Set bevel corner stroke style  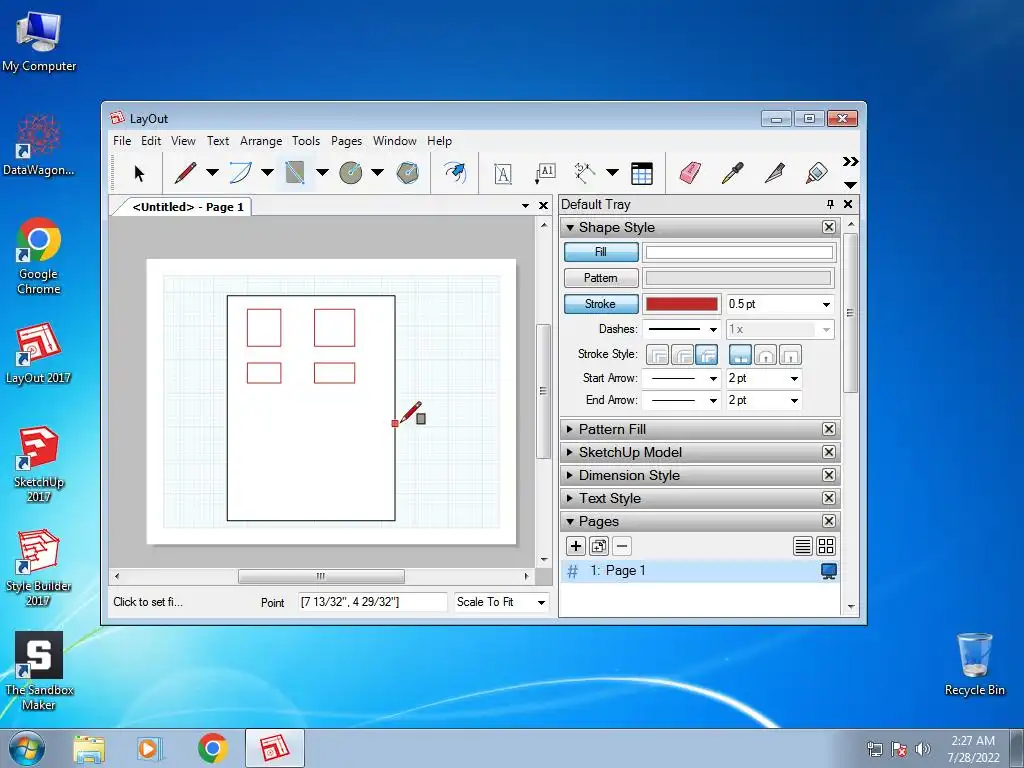(707, 355)
